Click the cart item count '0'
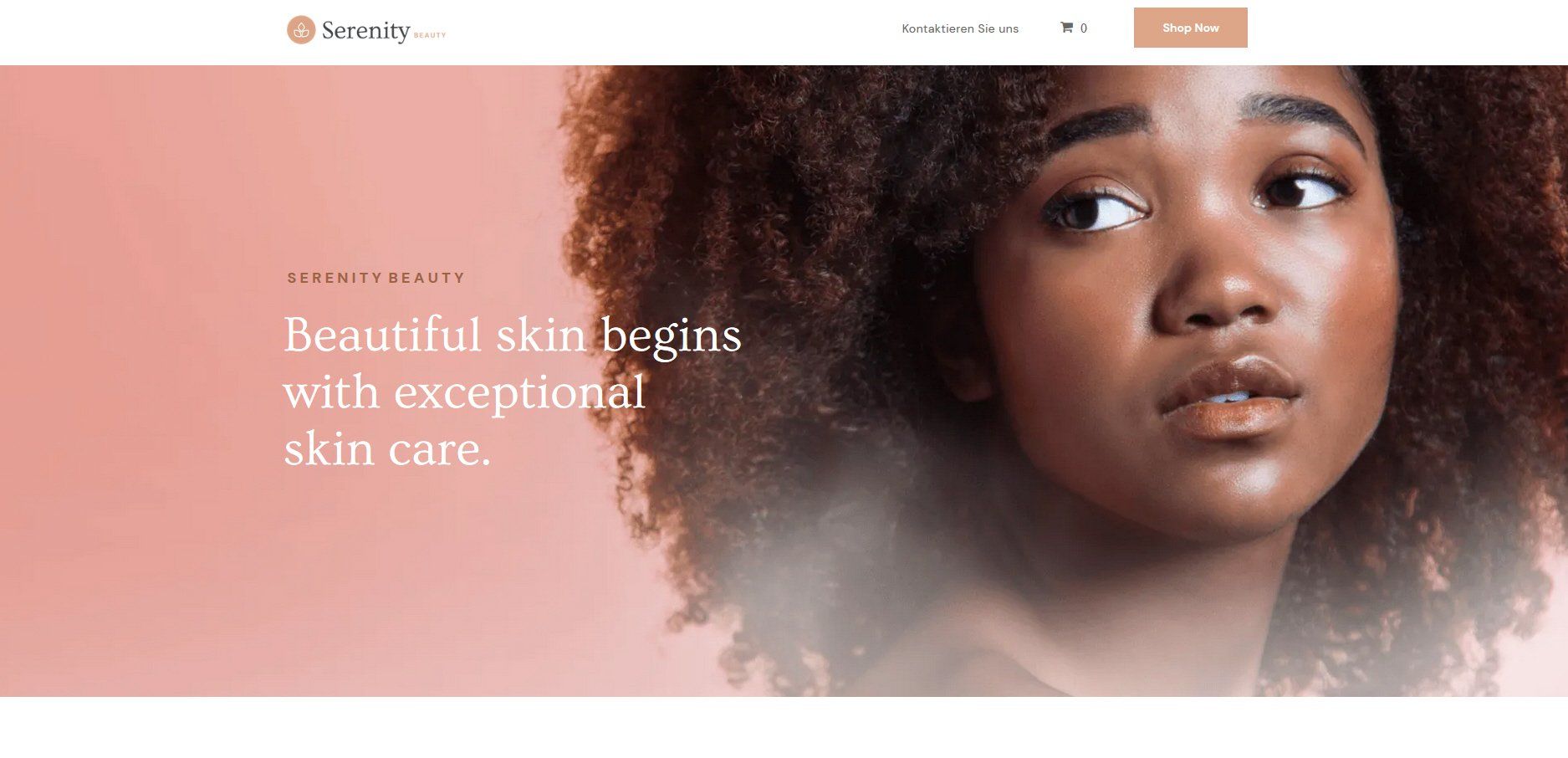This screenshot has height=758, width=1568. [x=1084, y=28]
